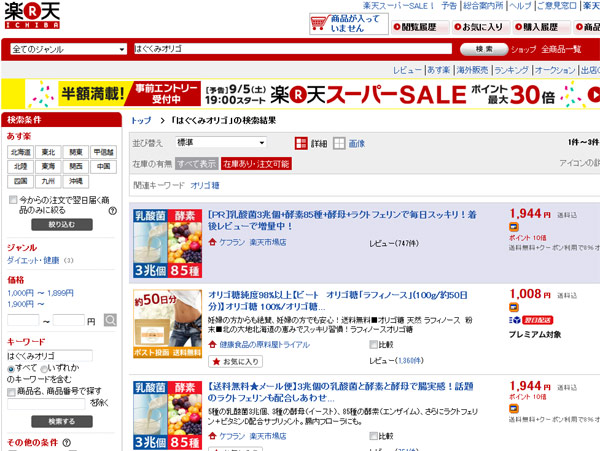
Task: Filter by 1,000円 ～ 1,899円 price link
Action: [x=40, y=293]
